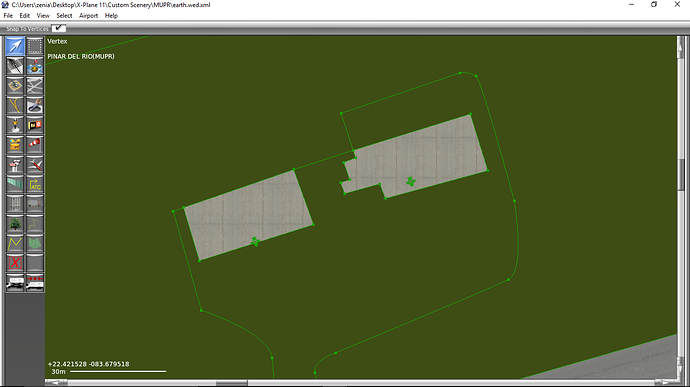Open the Select menu

[64, 15]
